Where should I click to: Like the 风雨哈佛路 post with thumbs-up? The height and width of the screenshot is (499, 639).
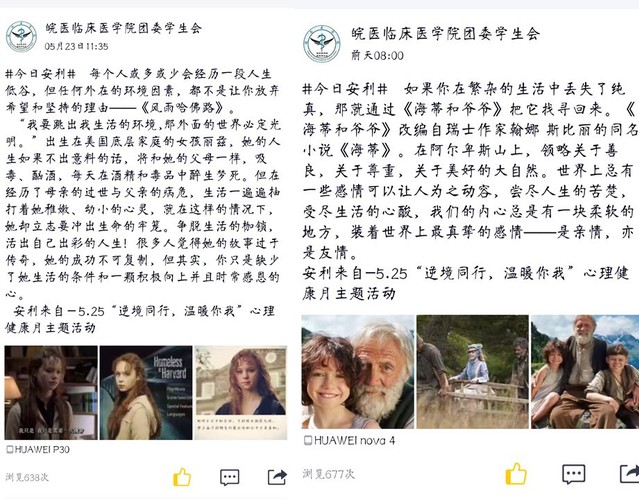point(182,477)
